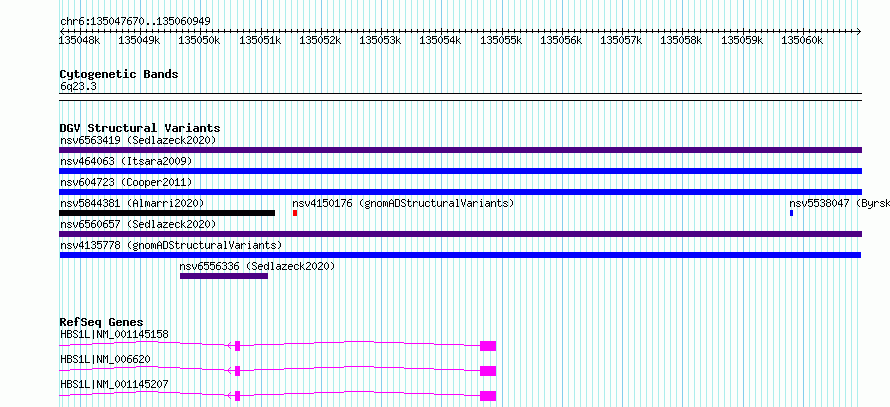
Task: Select the black nsv5844381 (Almarri2020) bar
Action: (x=167, y=213)
